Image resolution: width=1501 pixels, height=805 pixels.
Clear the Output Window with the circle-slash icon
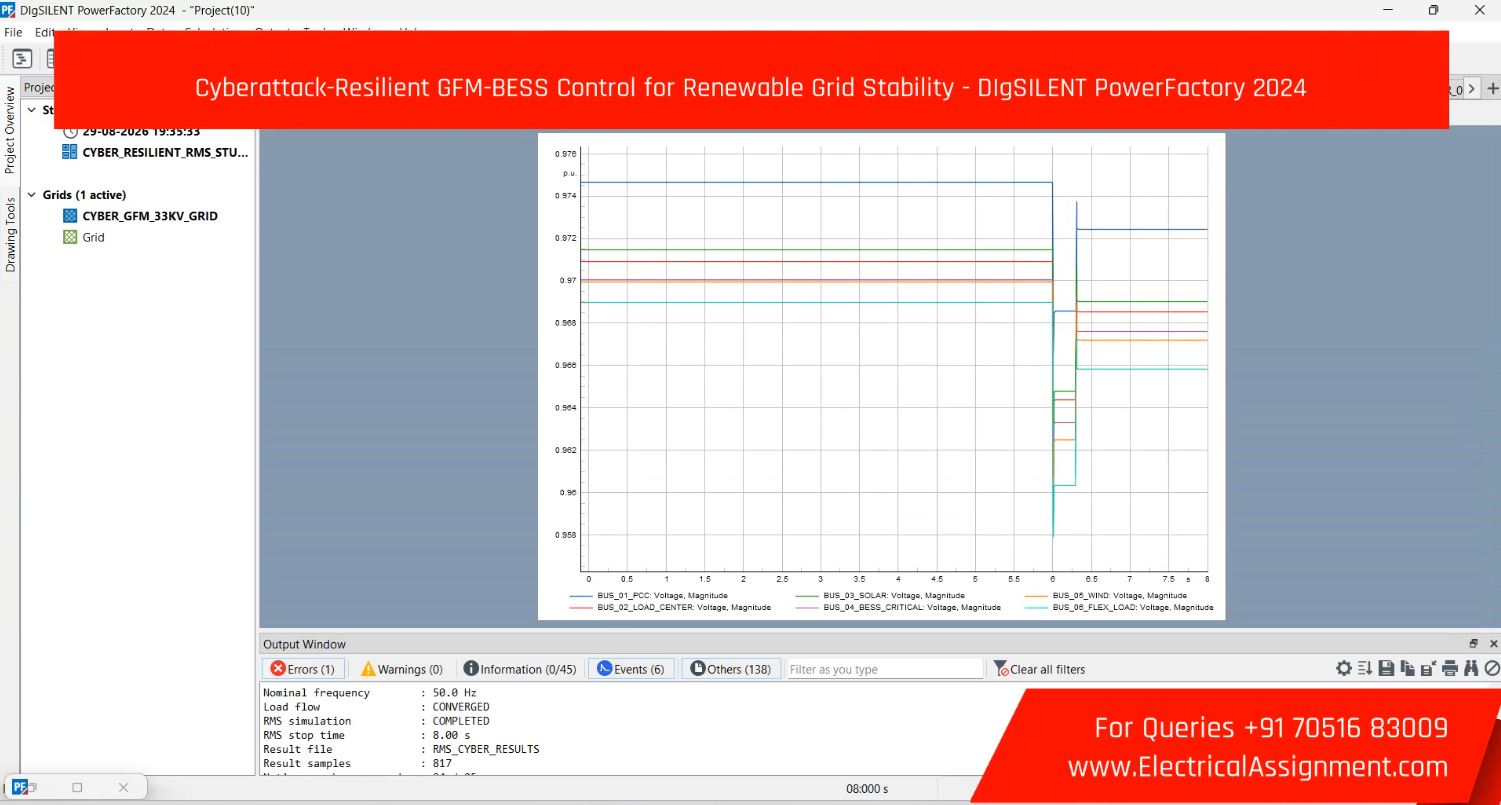pos(1491,669)
